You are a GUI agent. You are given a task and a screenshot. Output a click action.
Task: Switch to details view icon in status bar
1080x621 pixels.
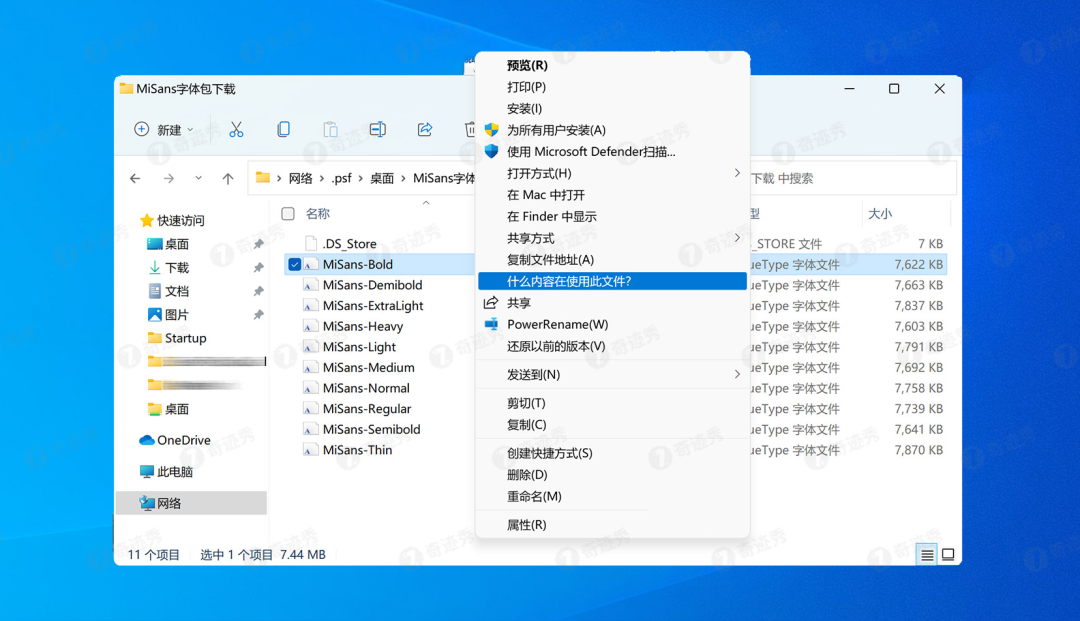point(927,554)
